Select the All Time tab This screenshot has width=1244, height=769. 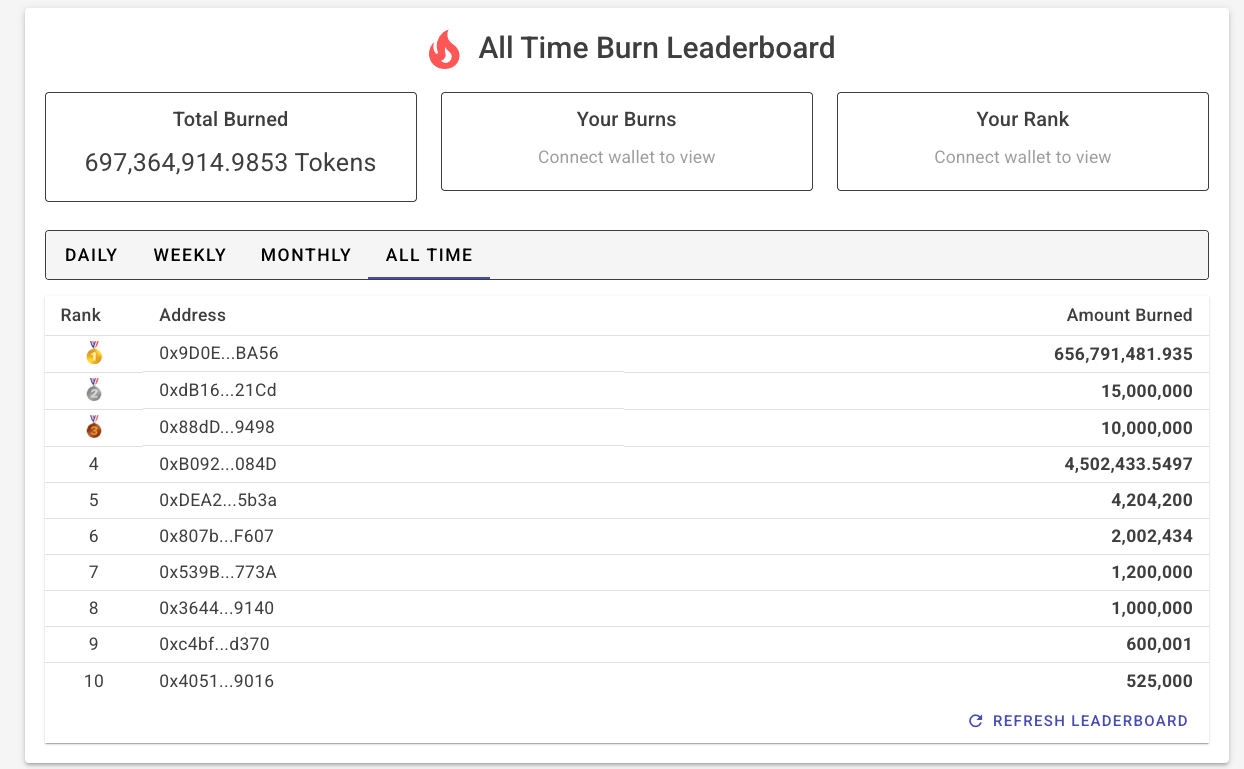pyautogui.click(x=429, y=255)
